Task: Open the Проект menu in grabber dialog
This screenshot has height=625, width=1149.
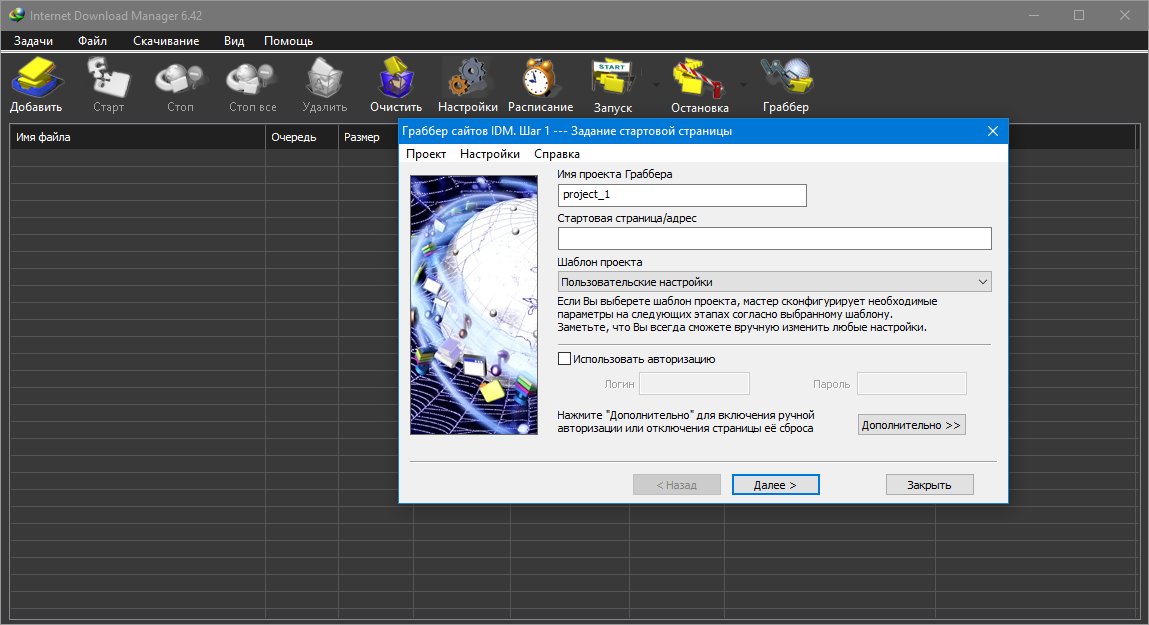Action: (x=426, y=154)
